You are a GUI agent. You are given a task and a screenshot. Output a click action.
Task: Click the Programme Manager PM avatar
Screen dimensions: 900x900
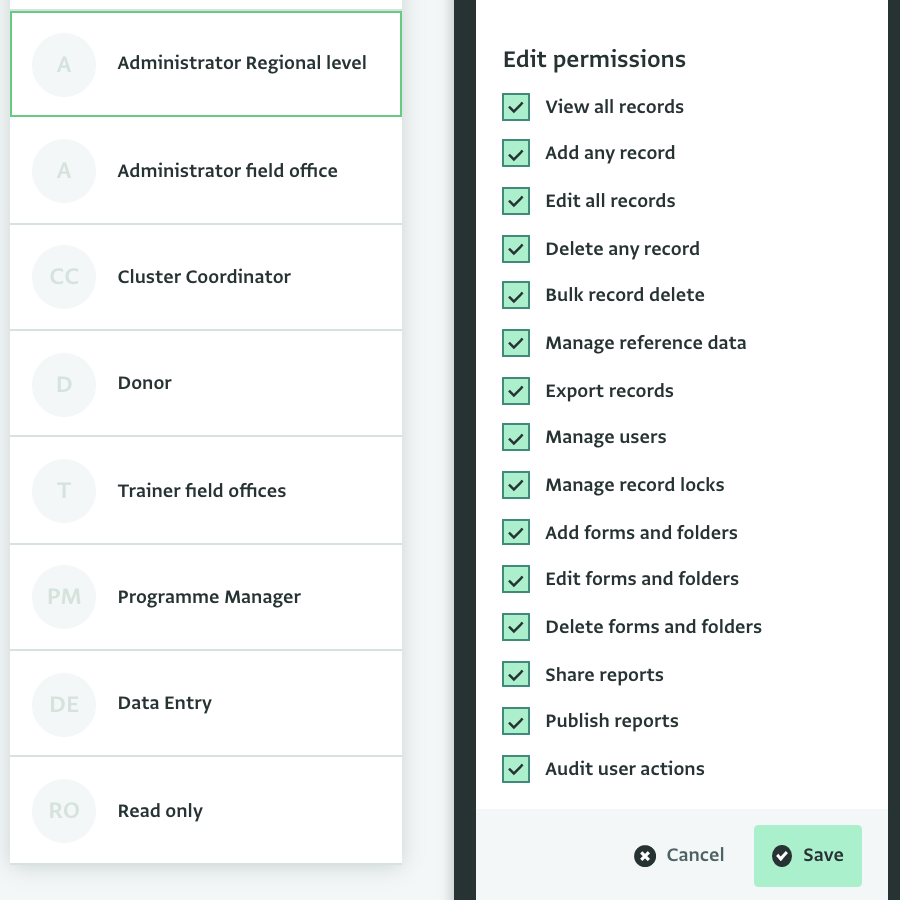tap(64, 597)
